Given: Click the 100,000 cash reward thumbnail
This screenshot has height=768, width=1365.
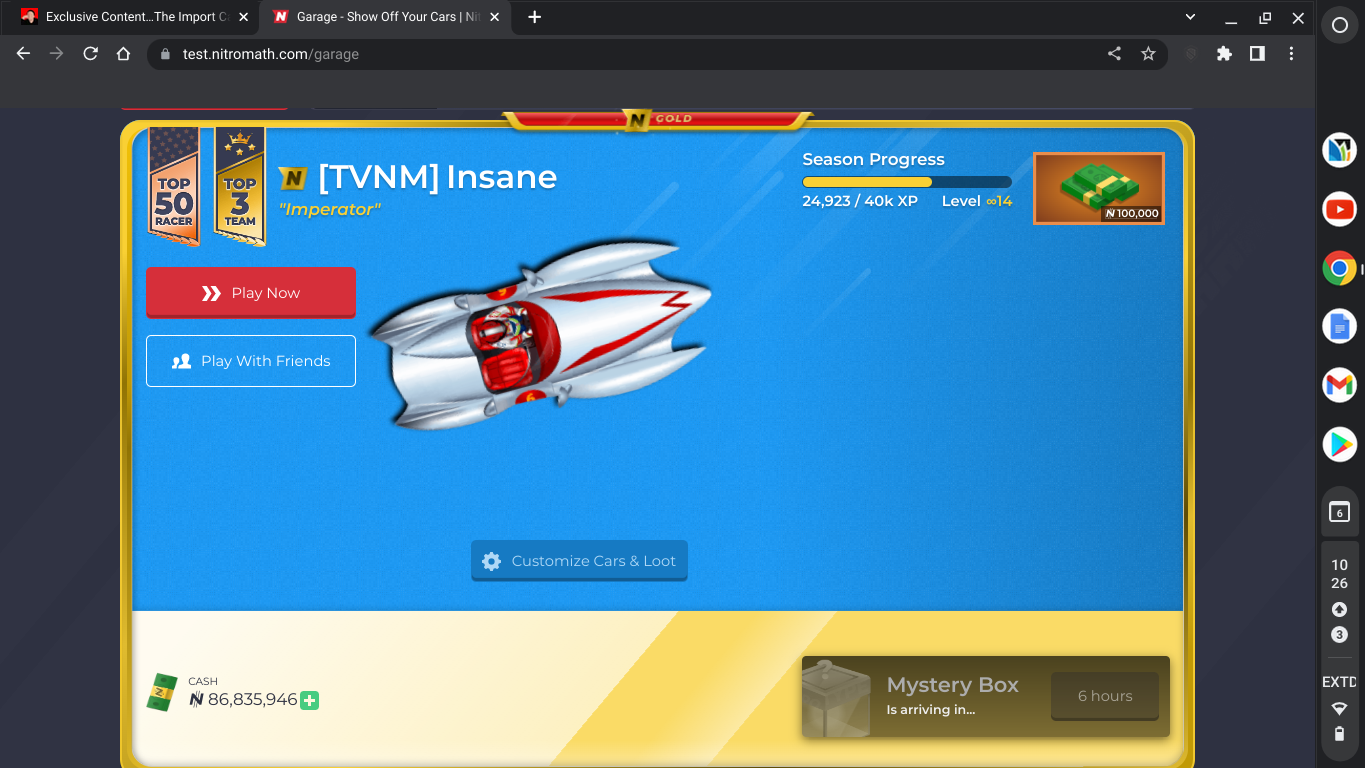Looking at the screenshot, I should tap(1099, 188).
